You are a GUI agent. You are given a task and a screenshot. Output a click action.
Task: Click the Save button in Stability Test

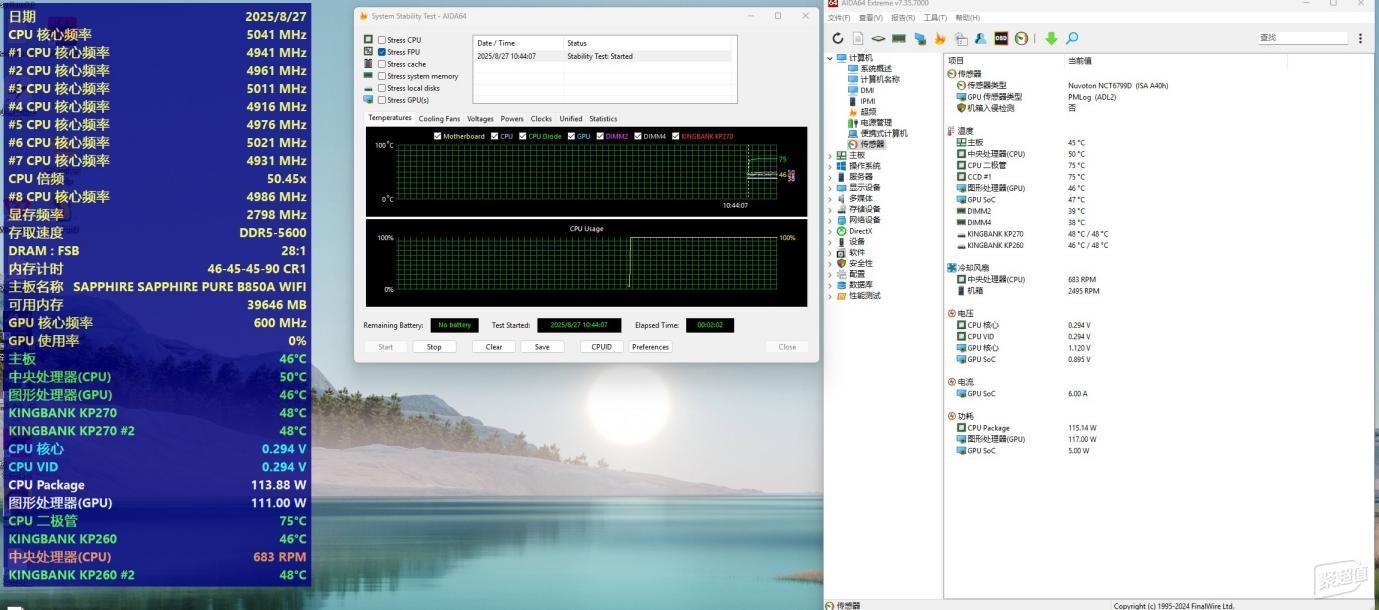[542, 347]
